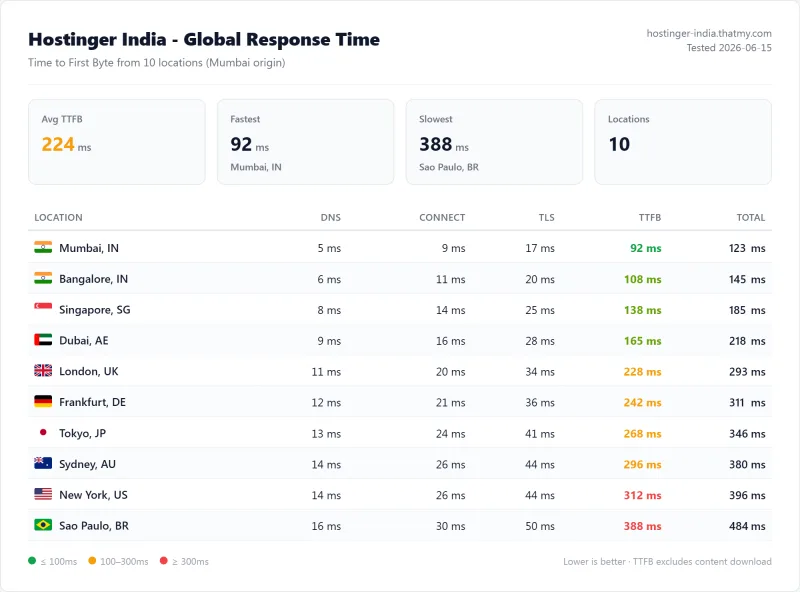This screenshot has height=592, width=800.
Task: Click the orange legend dot for 100–300ms
Action: (92, 561)
